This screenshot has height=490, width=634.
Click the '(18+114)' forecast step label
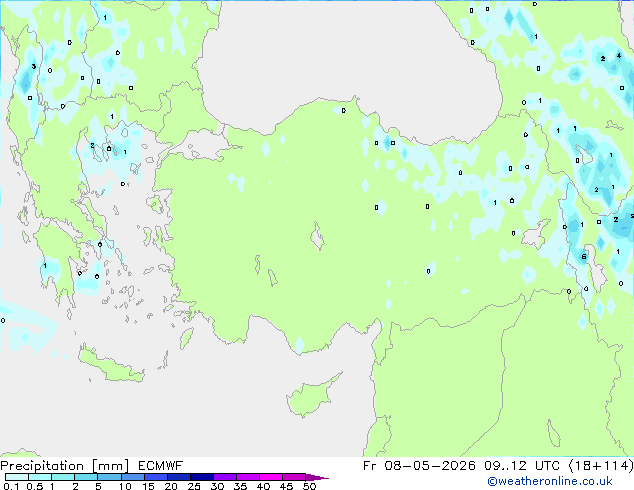pos(601,466)
